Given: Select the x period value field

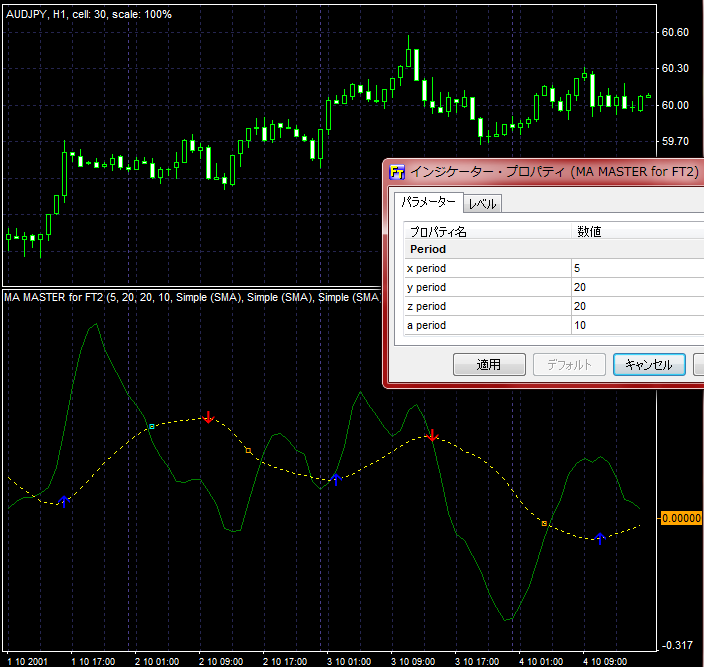Looking at the screenshot, I should click(638, 268).
